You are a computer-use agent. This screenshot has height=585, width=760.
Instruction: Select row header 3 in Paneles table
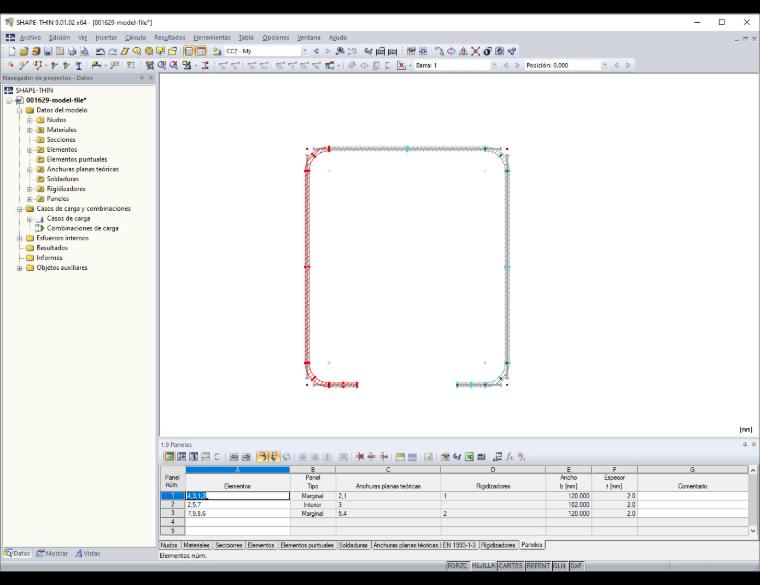pyautogui.click(x=173, y=513)
